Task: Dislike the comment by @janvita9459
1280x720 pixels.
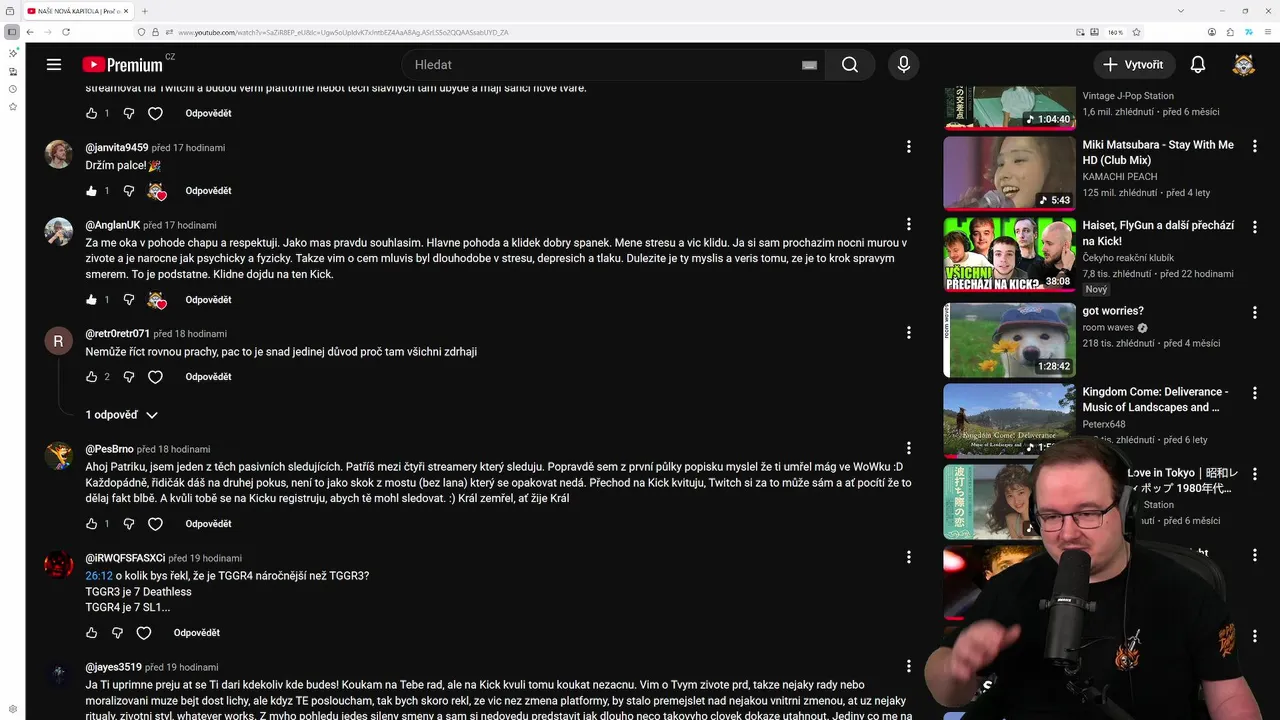Action: coord(129,191)
